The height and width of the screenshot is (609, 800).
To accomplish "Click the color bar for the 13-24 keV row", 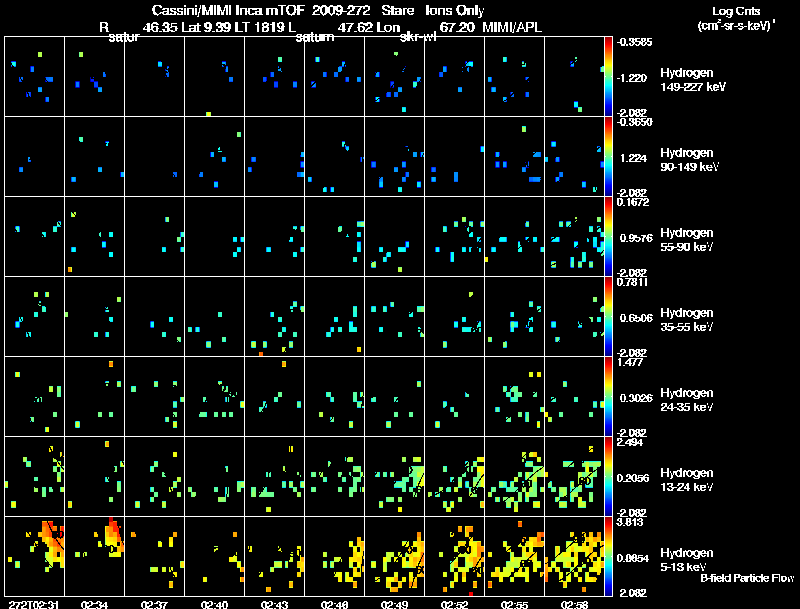I will click(608, 476).
